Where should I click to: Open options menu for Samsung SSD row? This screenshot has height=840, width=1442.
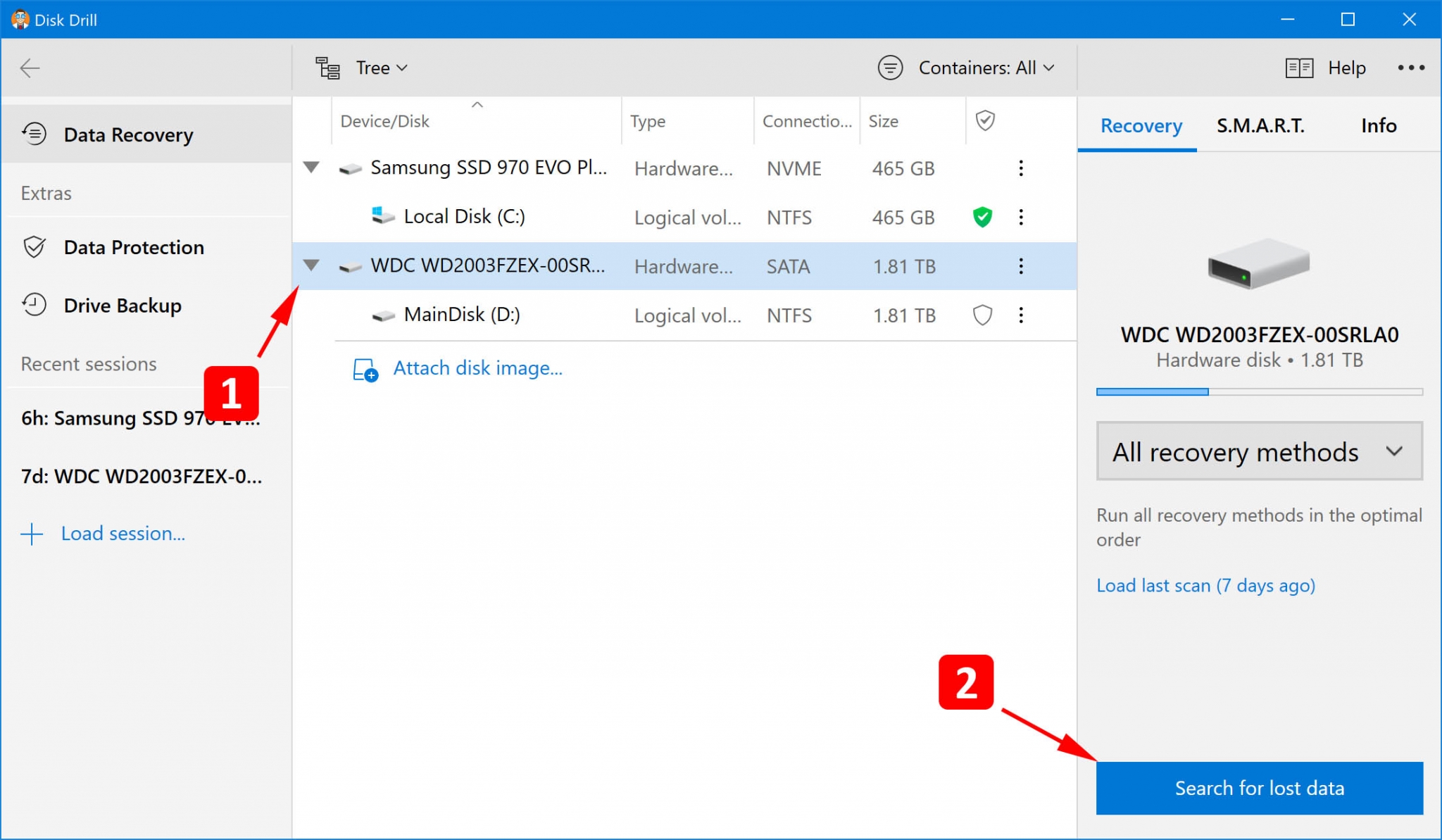coord(1021,168)
